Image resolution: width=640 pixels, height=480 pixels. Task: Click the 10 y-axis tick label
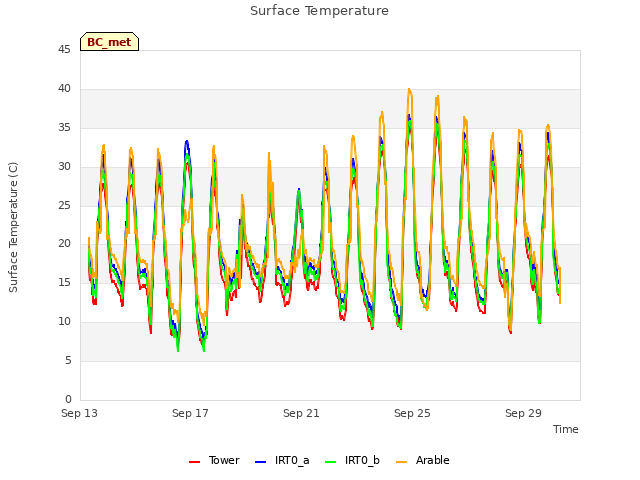coord(64,322)
